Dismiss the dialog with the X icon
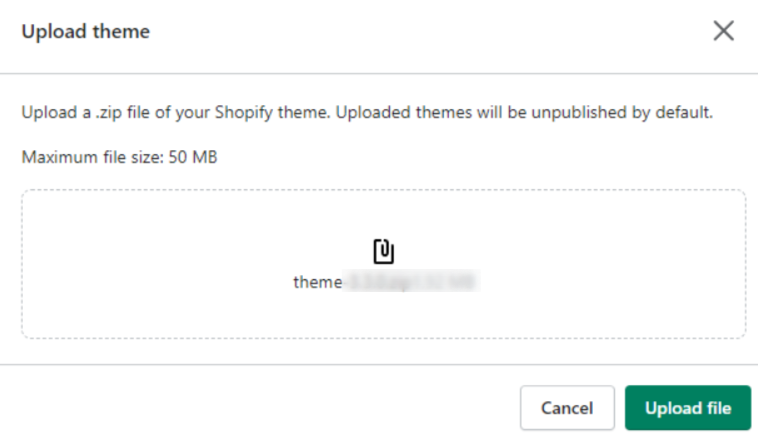This screenshot has height=442, width=758. (723, 31)
